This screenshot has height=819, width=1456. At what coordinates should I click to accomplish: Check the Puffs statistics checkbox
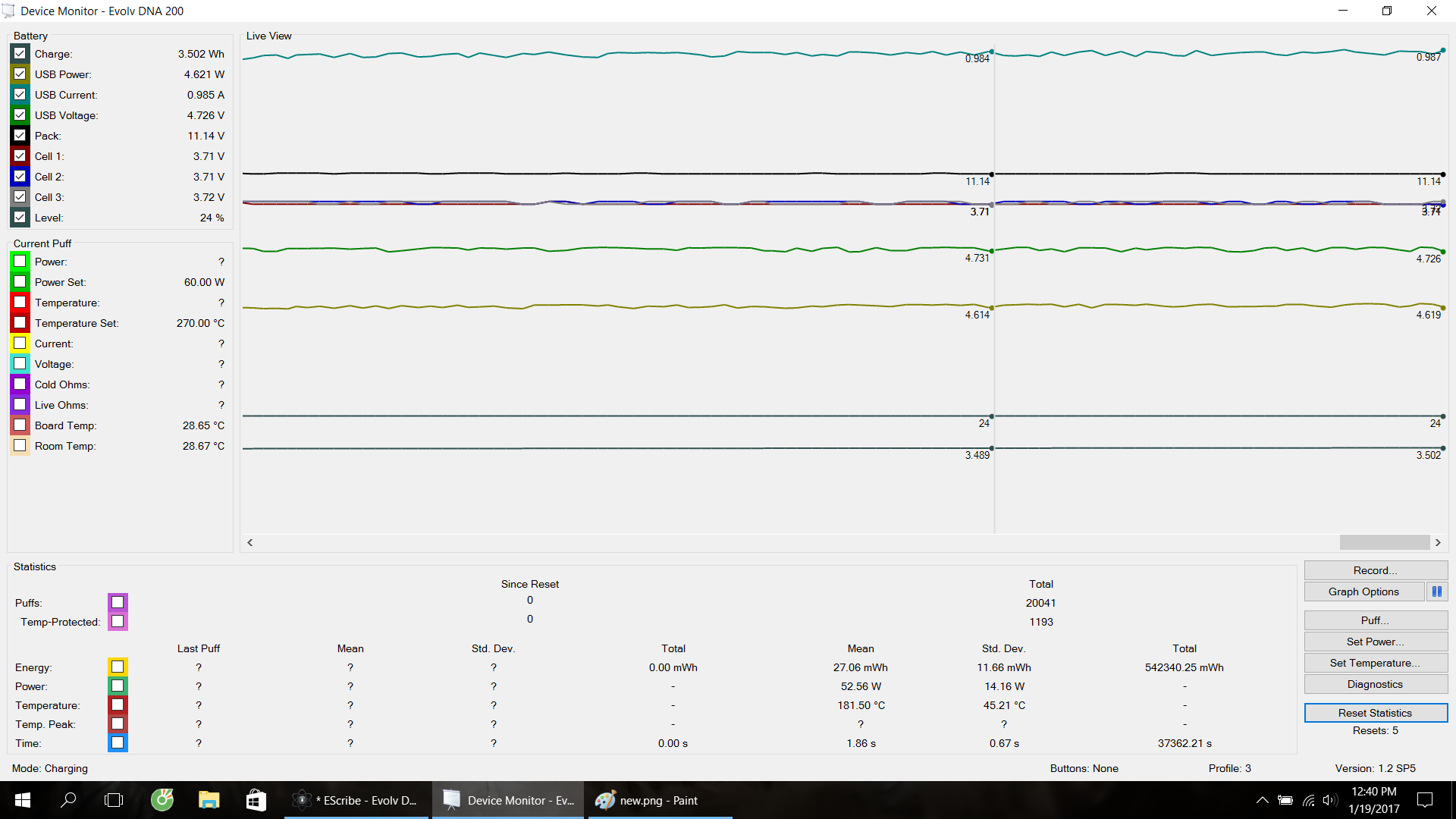[x=118, y=602]
